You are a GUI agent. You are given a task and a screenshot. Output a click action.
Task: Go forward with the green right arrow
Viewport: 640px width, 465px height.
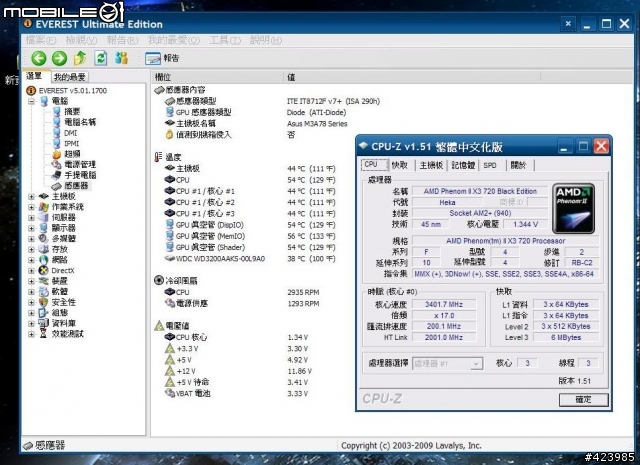[x=60, y=58]
